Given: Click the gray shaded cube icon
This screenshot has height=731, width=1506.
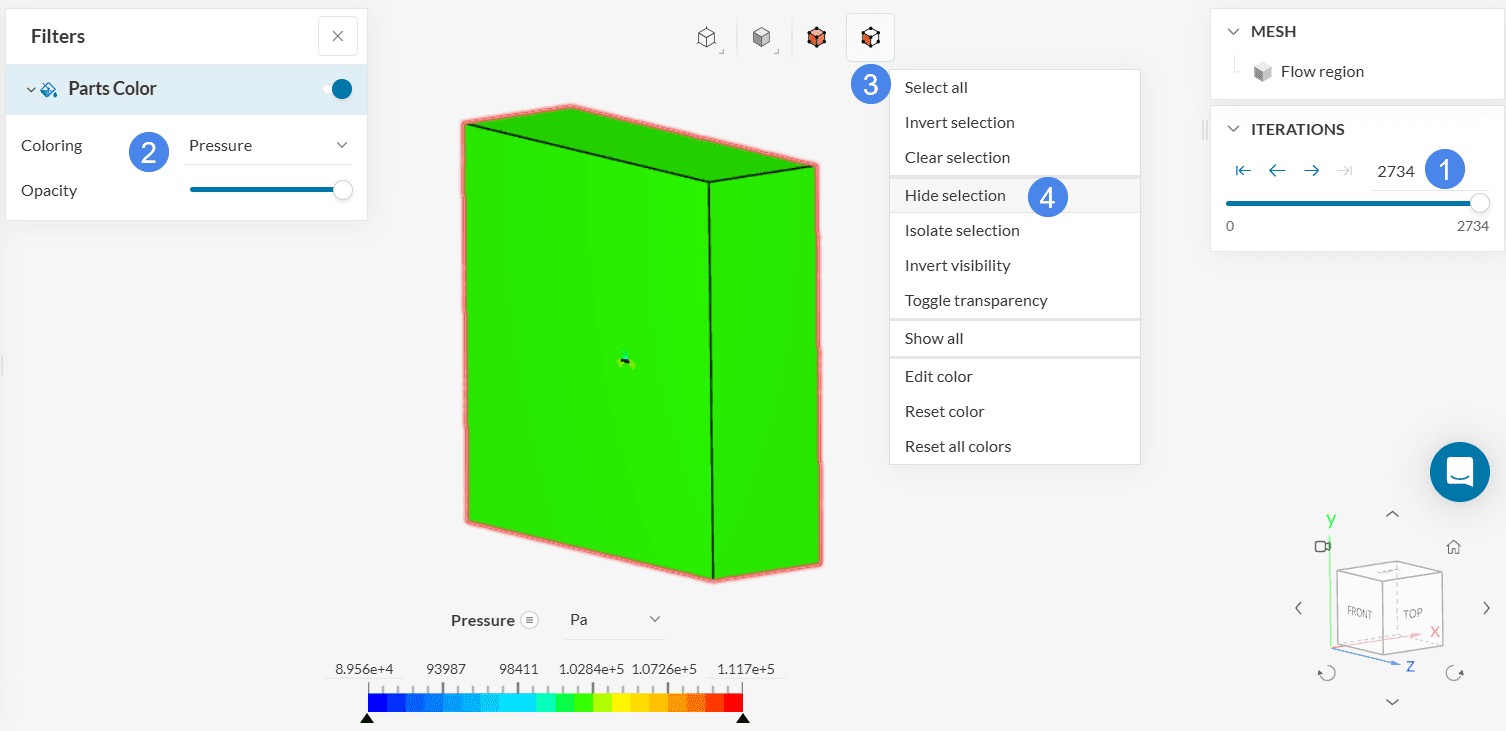Looking at the screenshot, I should [761, 38].
